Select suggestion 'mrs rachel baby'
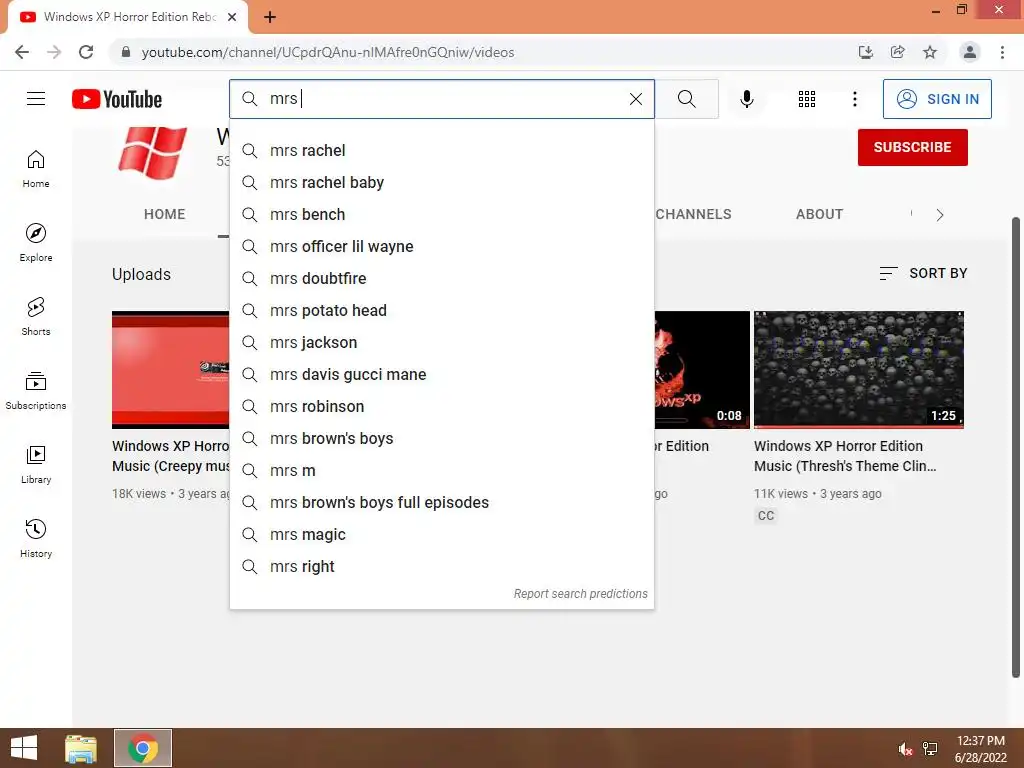This screenshot has height=768, width=1024. (x=441, y=182)
